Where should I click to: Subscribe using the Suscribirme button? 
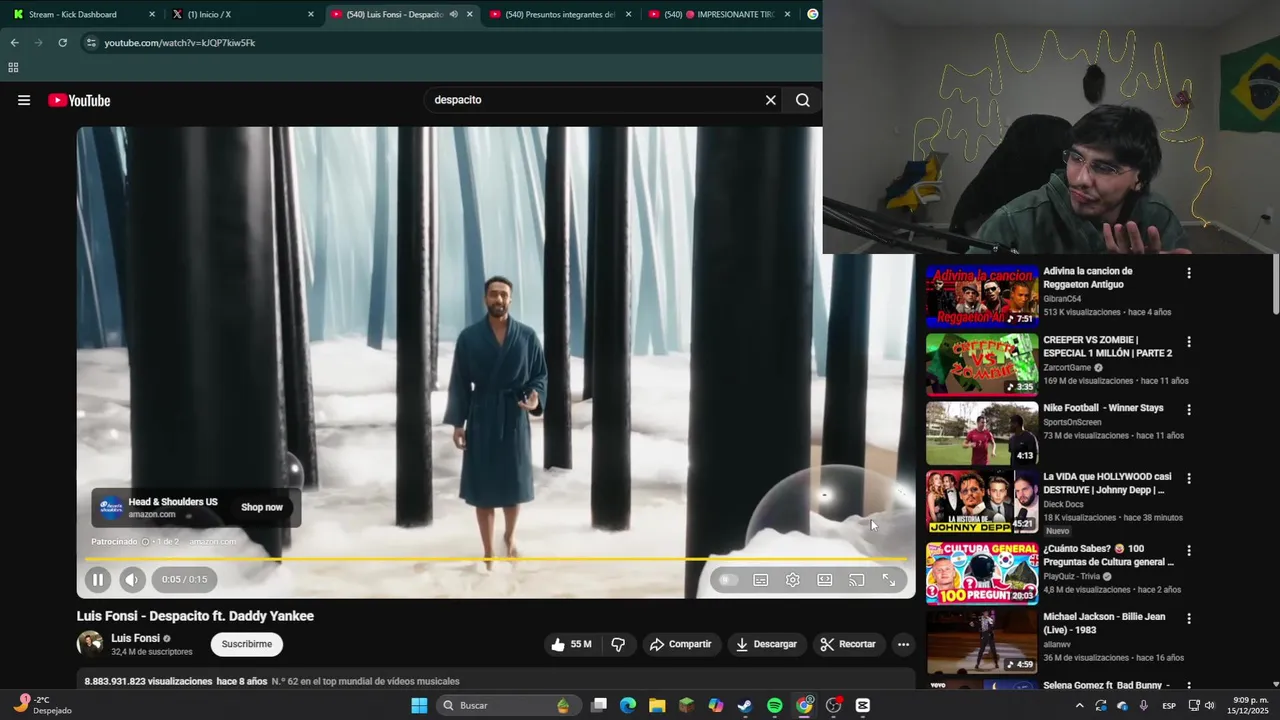pyautogui.click(x=247, y=644)
